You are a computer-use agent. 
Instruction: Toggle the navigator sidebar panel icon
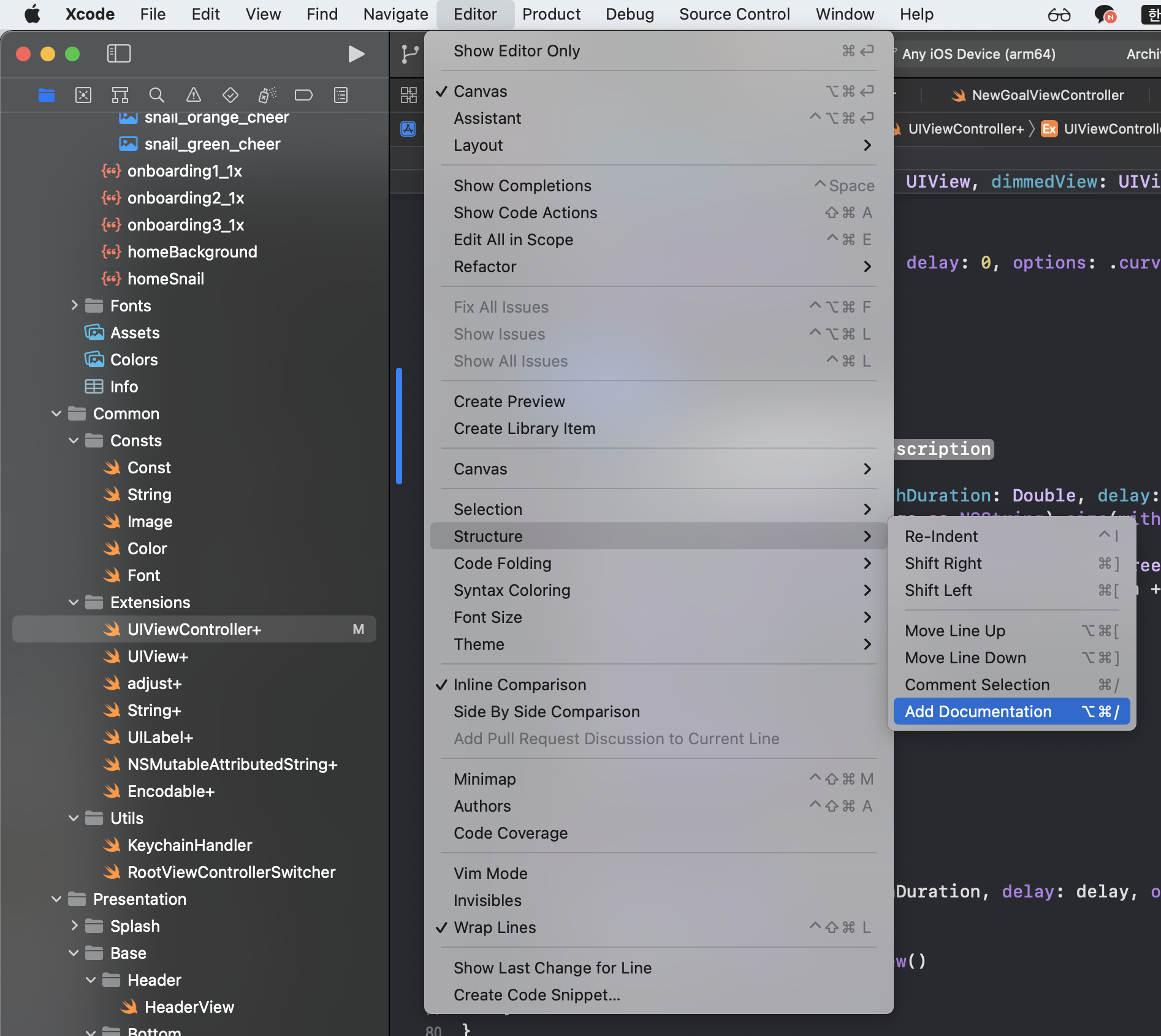pyautogui.click(x=119, y=54)
